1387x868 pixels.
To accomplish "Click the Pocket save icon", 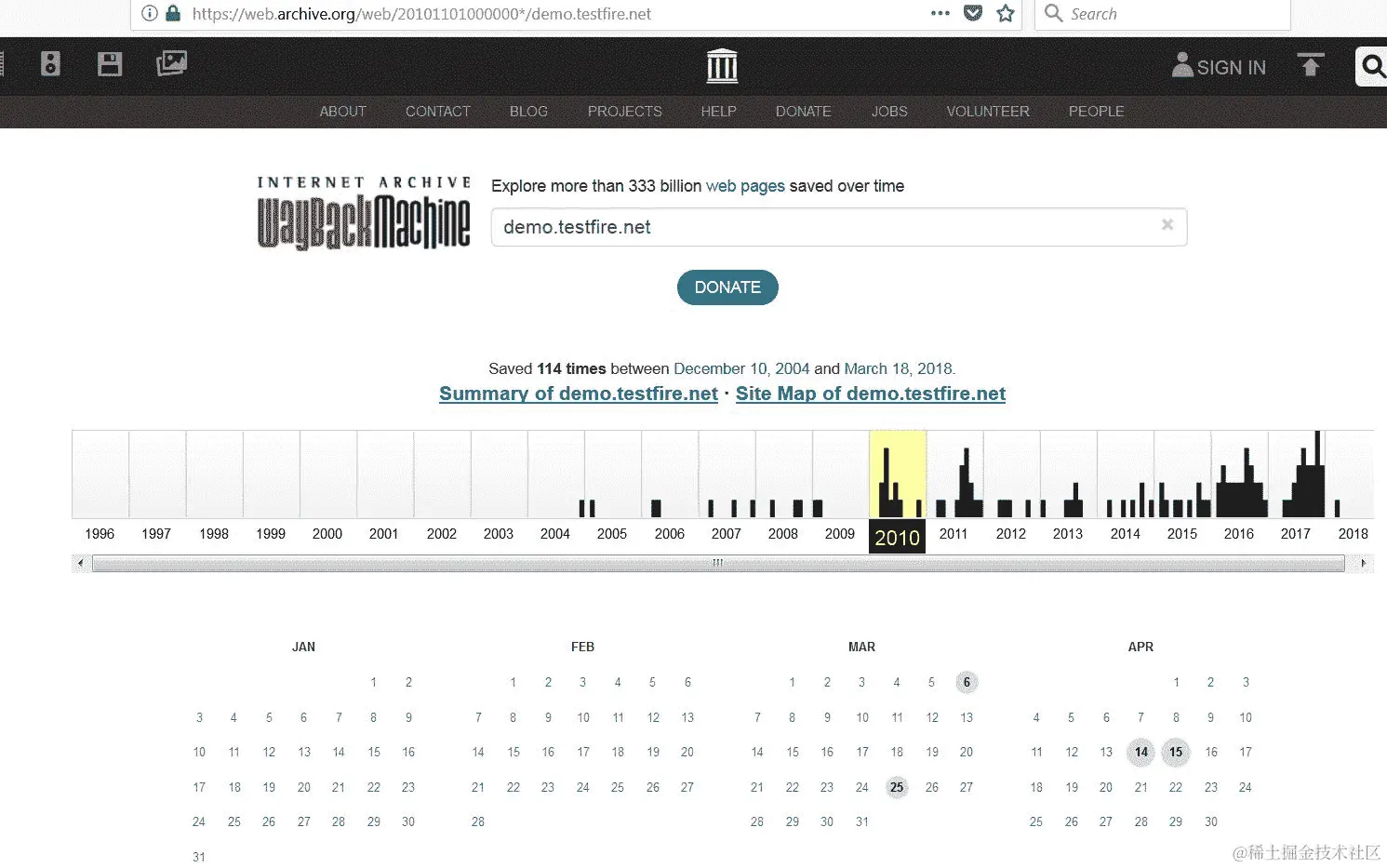I will pyautogui.click(x=973, y=13).
